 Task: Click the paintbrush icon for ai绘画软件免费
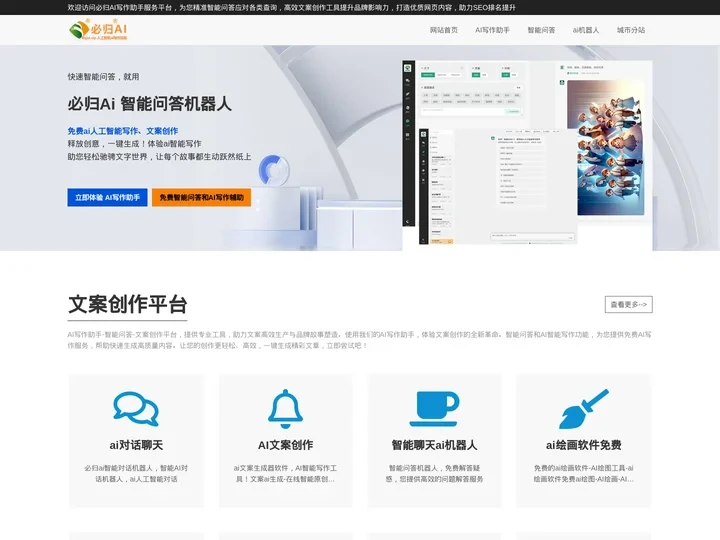(x=584, y=409)
